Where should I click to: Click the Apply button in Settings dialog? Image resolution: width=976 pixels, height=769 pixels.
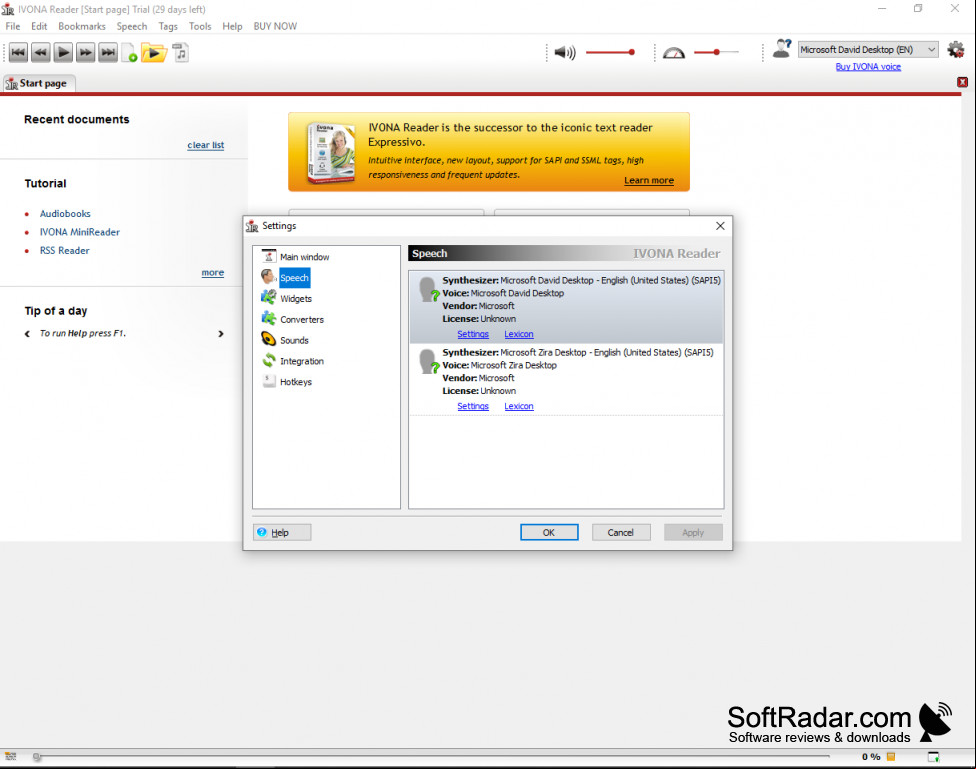tap(693, 532)
